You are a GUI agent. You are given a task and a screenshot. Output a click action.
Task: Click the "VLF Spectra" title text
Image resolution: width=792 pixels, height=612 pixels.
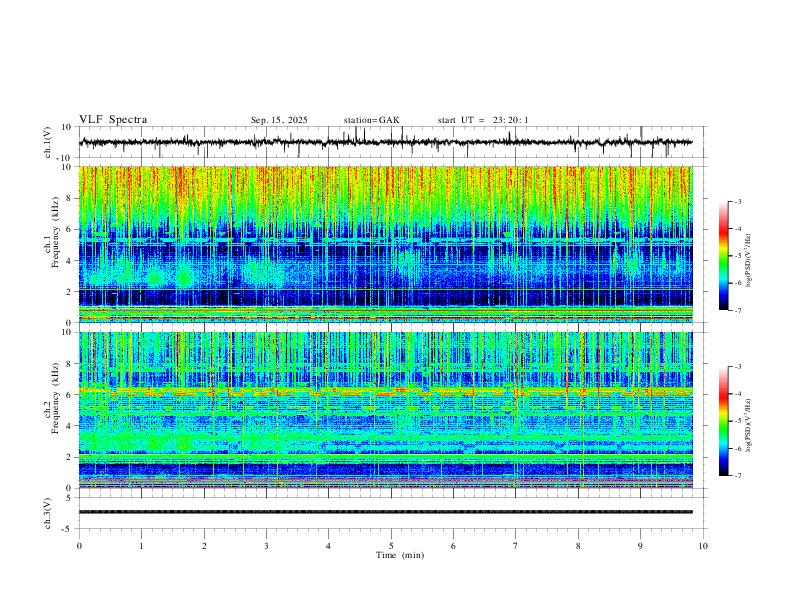point(113,120)
